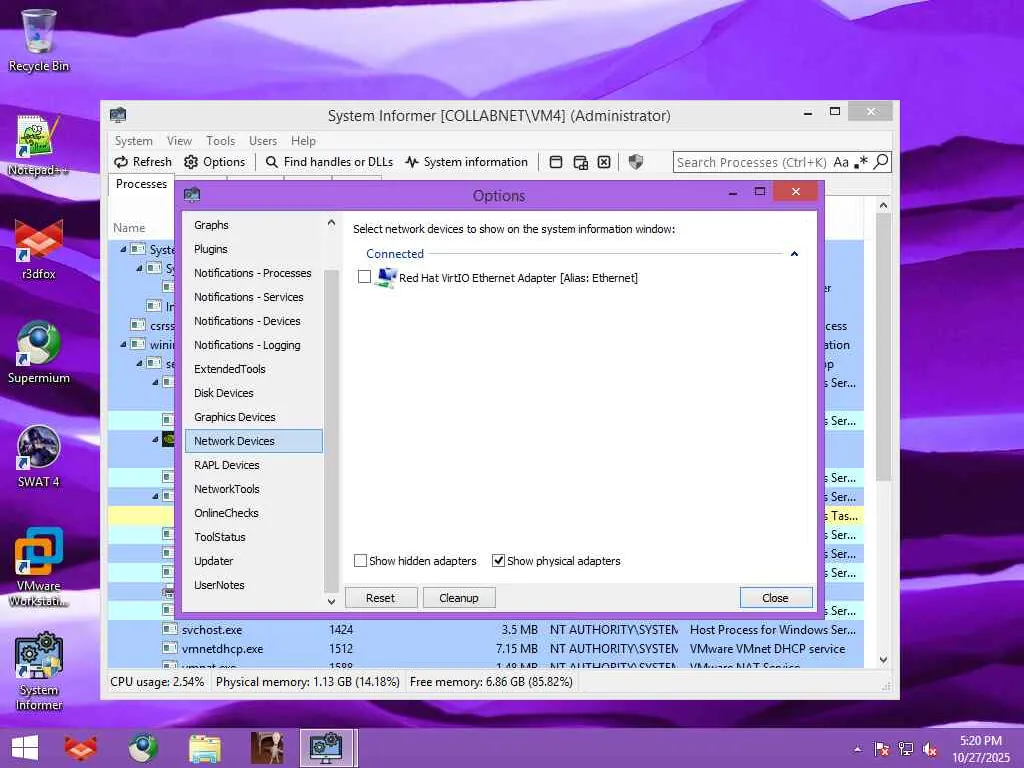Open the View menu
This screenshot has height=768, width=1024.
[x=179, y=140]
